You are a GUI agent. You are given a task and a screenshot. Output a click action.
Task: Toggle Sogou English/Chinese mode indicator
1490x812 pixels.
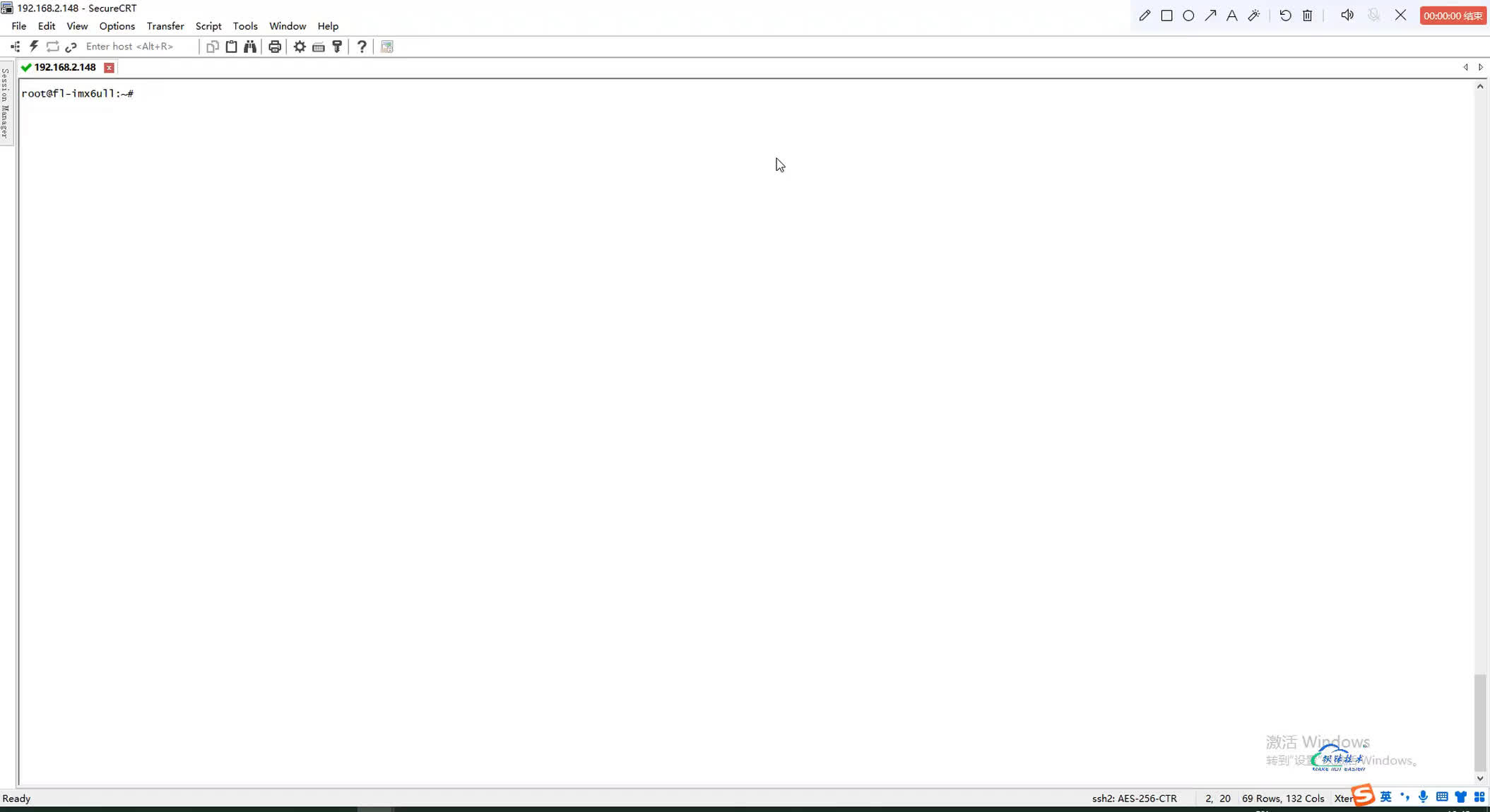pos(1385,797)
